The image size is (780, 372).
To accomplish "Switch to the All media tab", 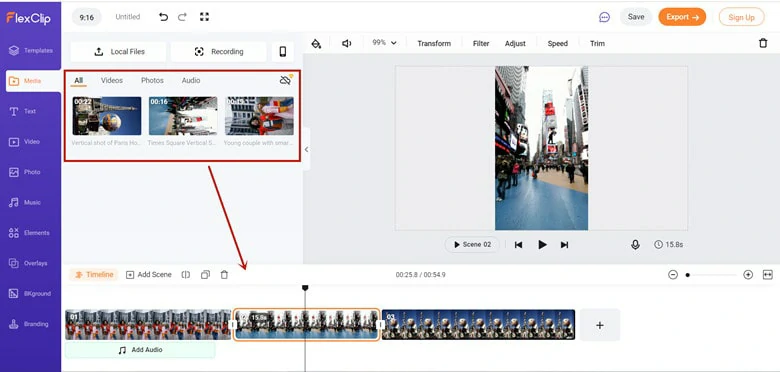I will 79,81.
